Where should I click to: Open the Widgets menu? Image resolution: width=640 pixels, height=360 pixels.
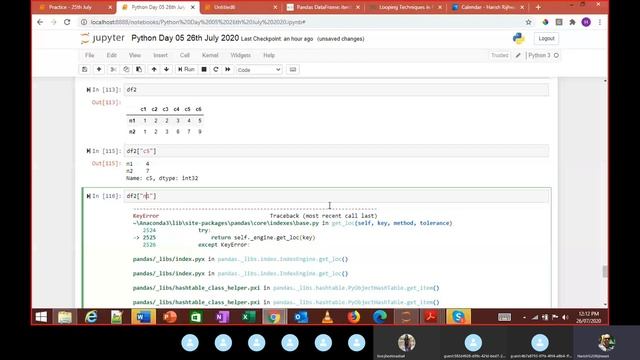pyautogui.click(x=240, y=55)
